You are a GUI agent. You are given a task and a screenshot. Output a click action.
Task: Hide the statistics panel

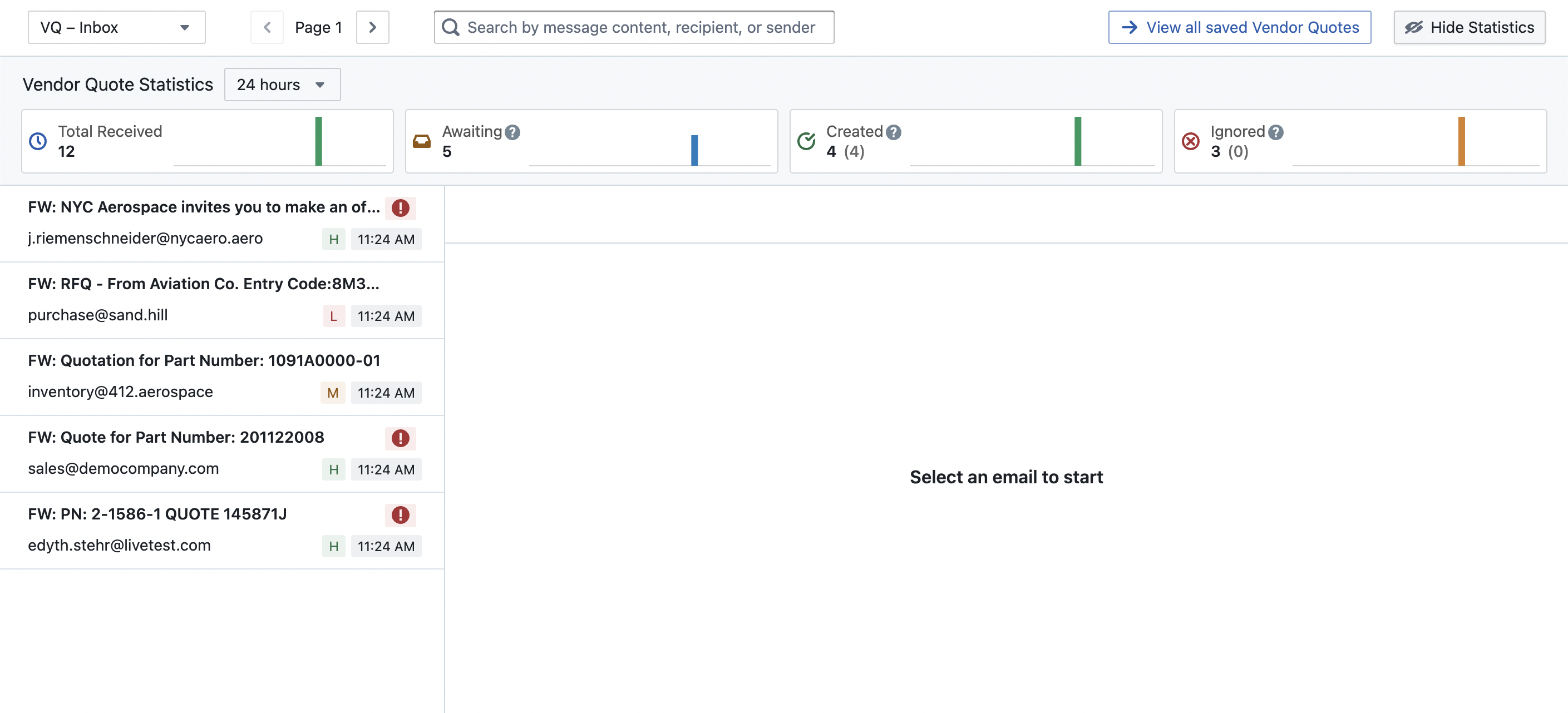[x=1469, y=27]
